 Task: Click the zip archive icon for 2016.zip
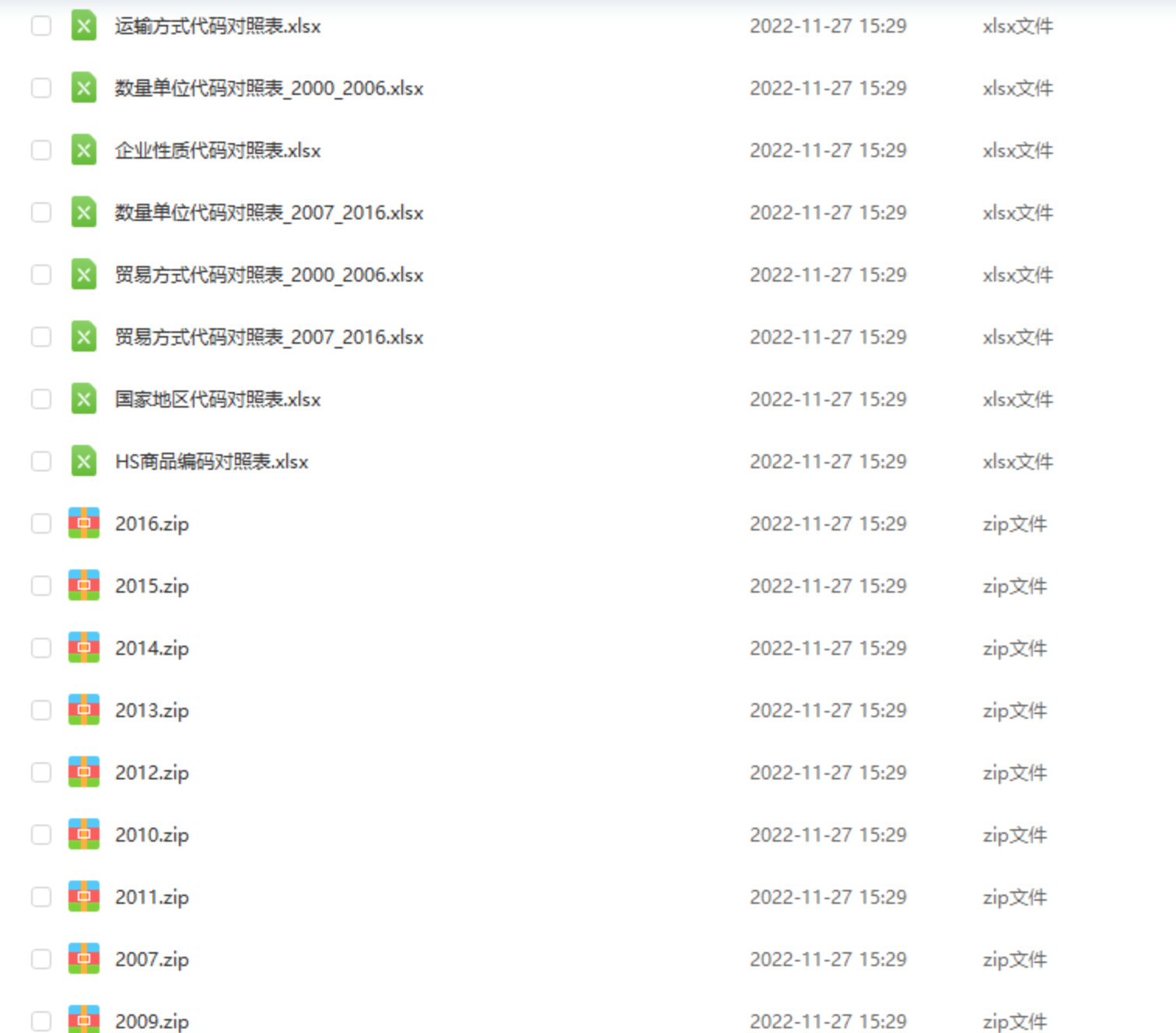[x=84, y=524]
